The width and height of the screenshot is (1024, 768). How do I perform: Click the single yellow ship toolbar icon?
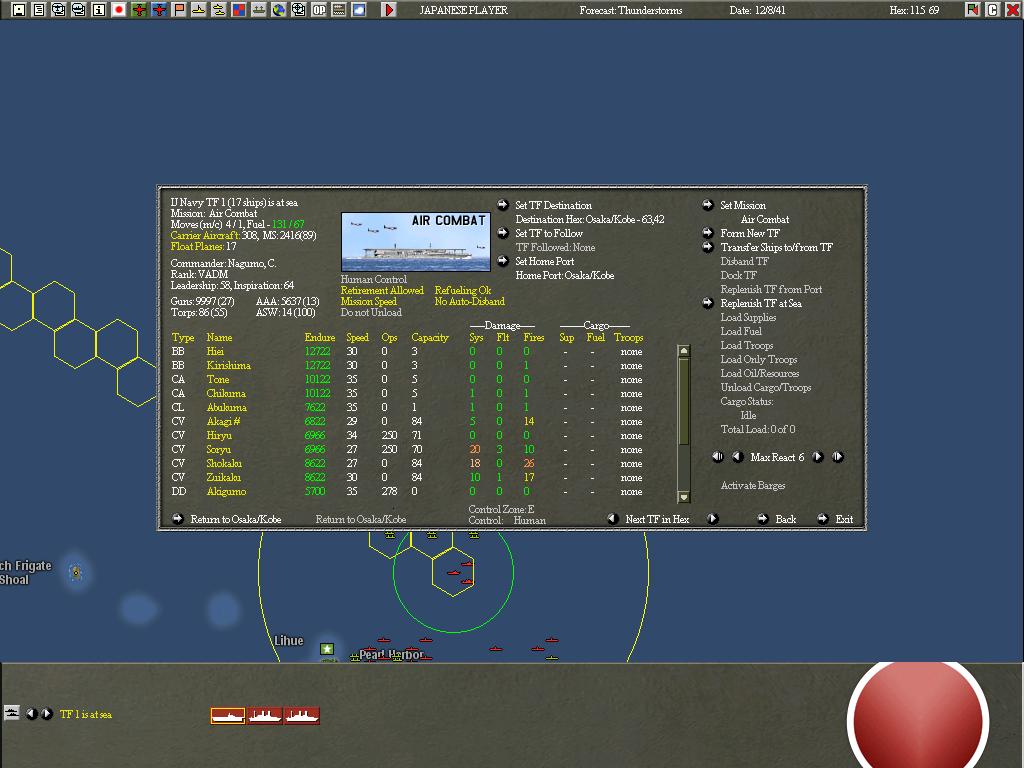coord(199,10)
